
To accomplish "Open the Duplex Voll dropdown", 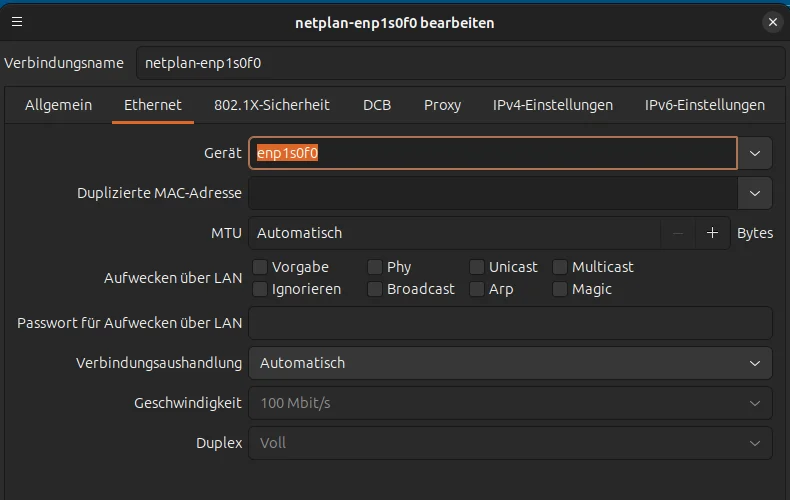I will tap(510, 443).
